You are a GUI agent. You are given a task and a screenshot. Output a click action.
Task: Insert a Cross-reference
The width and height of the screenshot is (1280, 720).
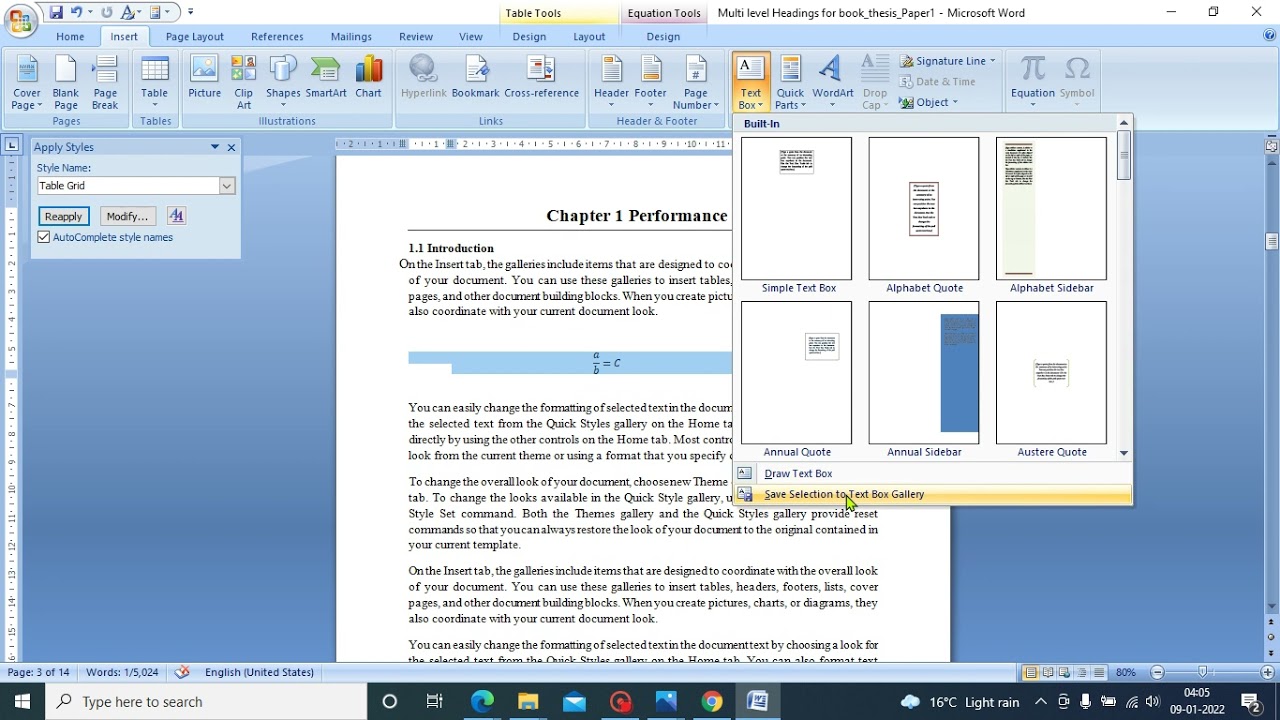coord(541,78)
